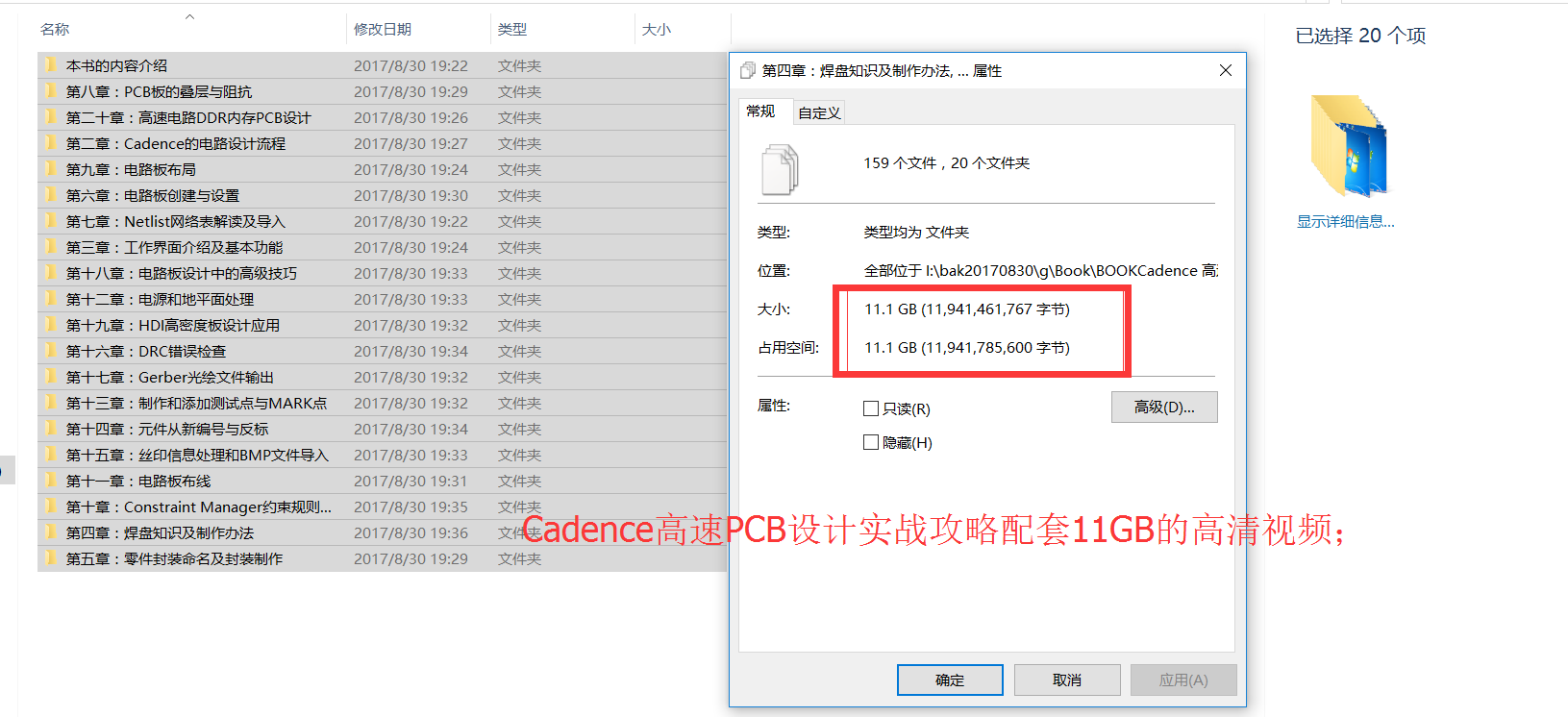Click folder icon for 第十六章：DRC错误检查

point(50,351)
